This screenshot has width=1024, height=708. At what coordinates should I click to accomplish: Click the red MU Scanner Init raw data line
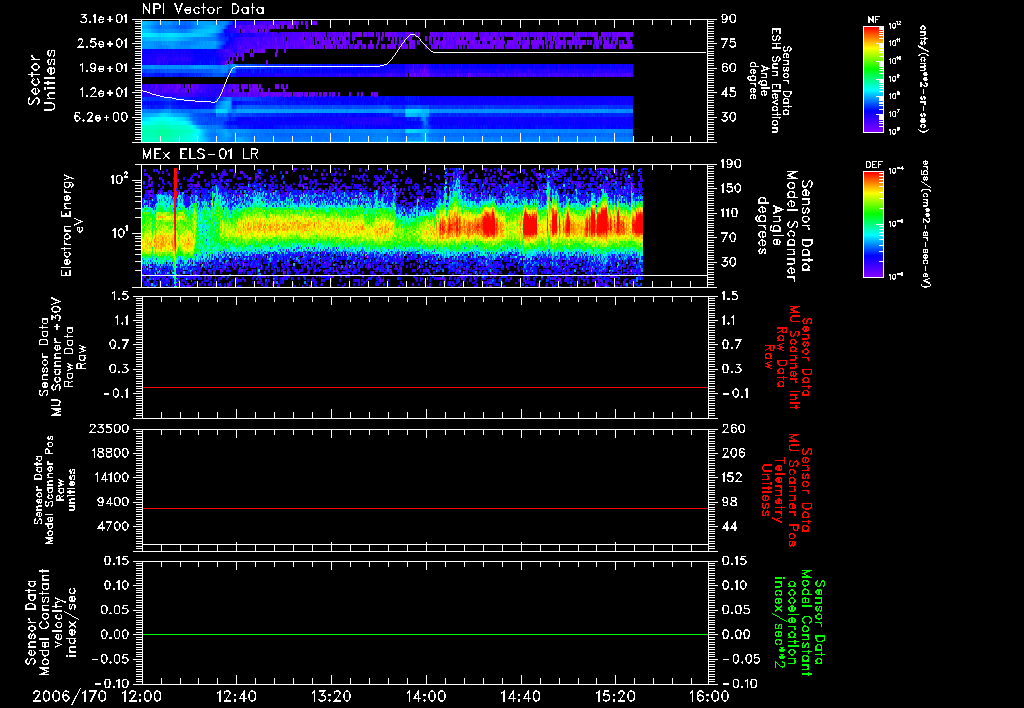coord(425,387)
